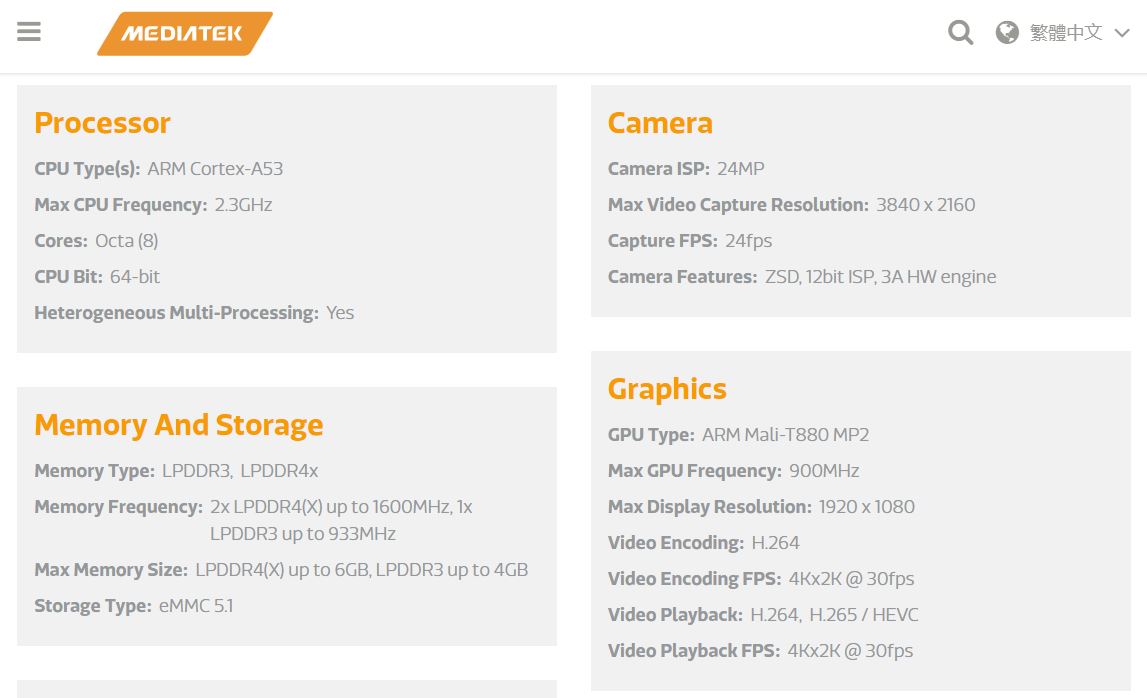Open the hamburger navigation menu
The width and height of the screenshot is (1147, 698).
[x=29, y=31]
